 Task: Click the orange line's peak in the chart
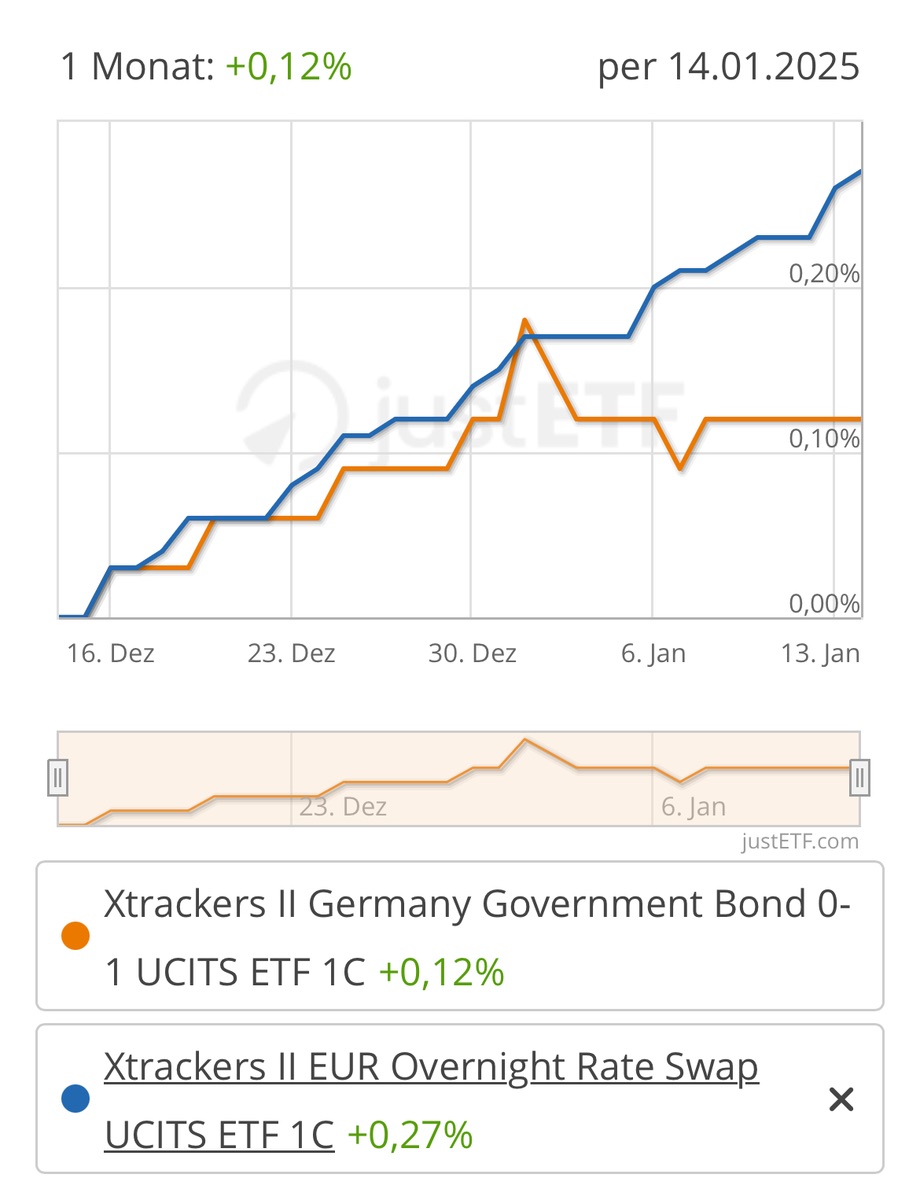click(524, 321)
